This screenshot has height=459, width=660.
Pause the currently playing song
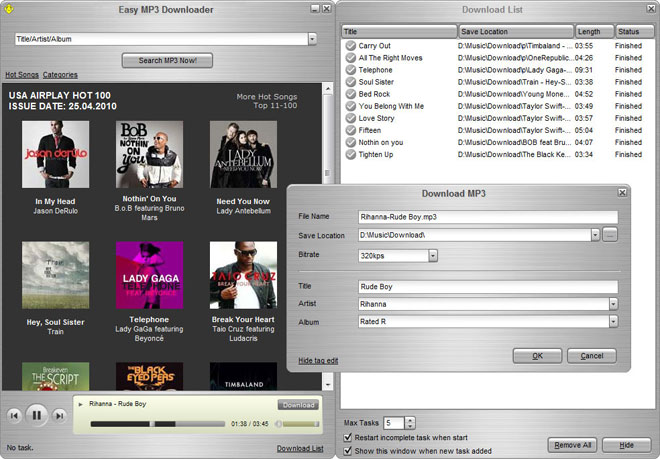click(36, 414)
